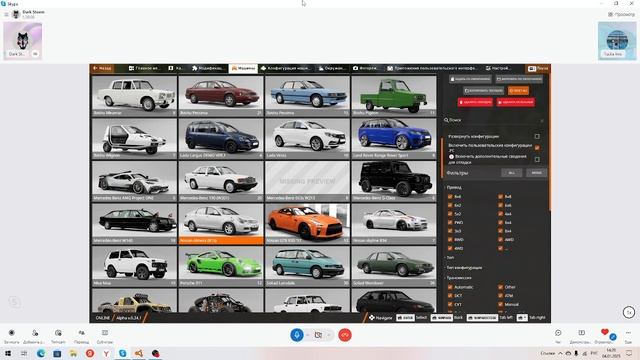Open the Windows Start menu

pos(8,353)
